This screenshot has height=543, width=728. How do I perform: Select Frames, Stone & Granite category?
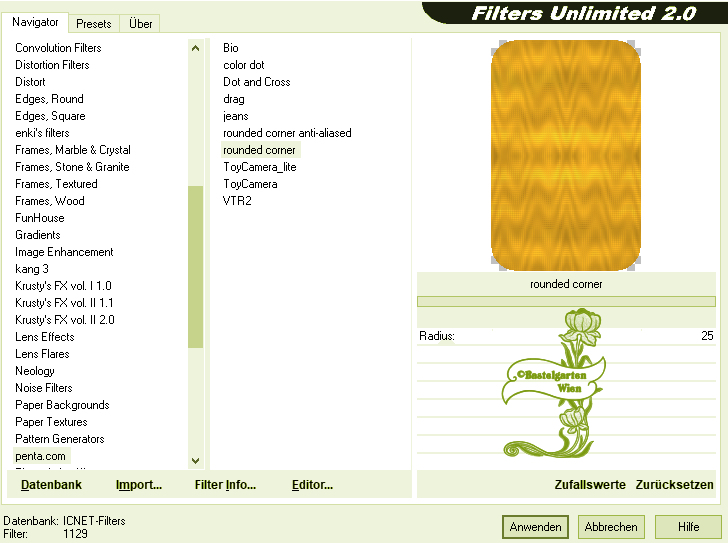point(72,167)
